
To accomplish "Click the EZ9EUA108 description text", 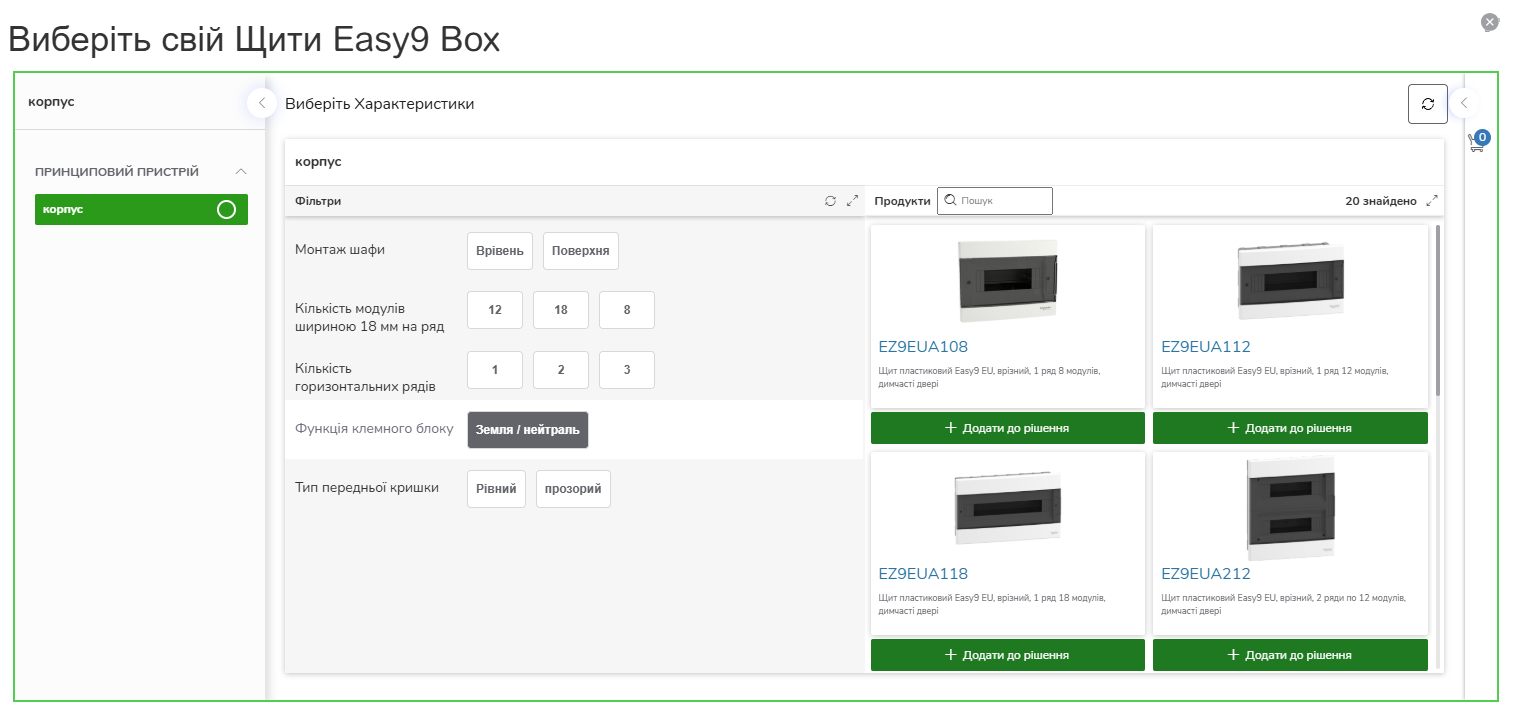I will coord(989,377).
